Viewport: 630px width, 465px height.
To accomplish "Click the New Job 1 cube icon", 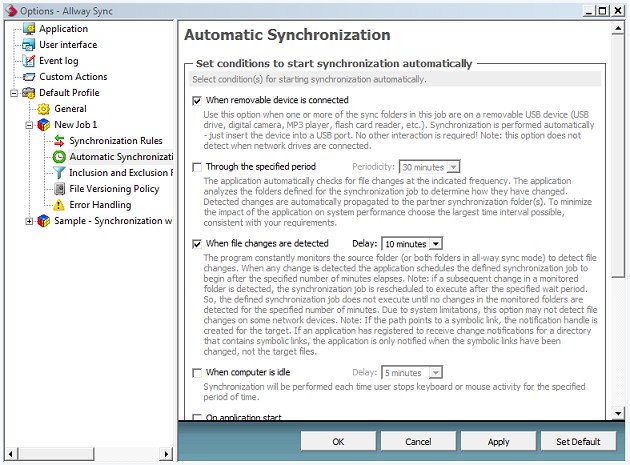I will [x=43, y=125].
